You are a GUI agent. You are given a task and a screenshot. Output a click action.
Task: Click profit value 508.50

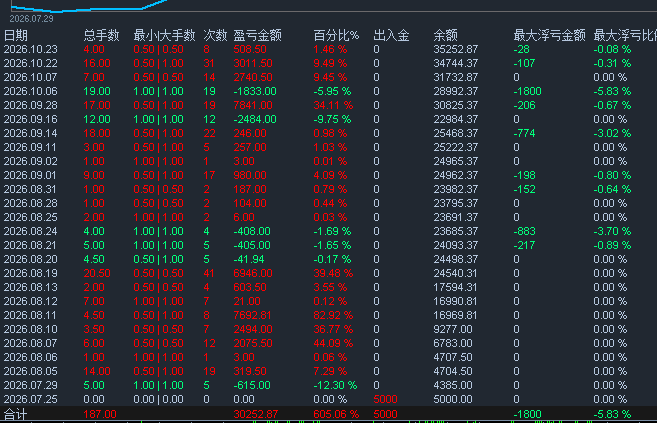coord(250,49)
